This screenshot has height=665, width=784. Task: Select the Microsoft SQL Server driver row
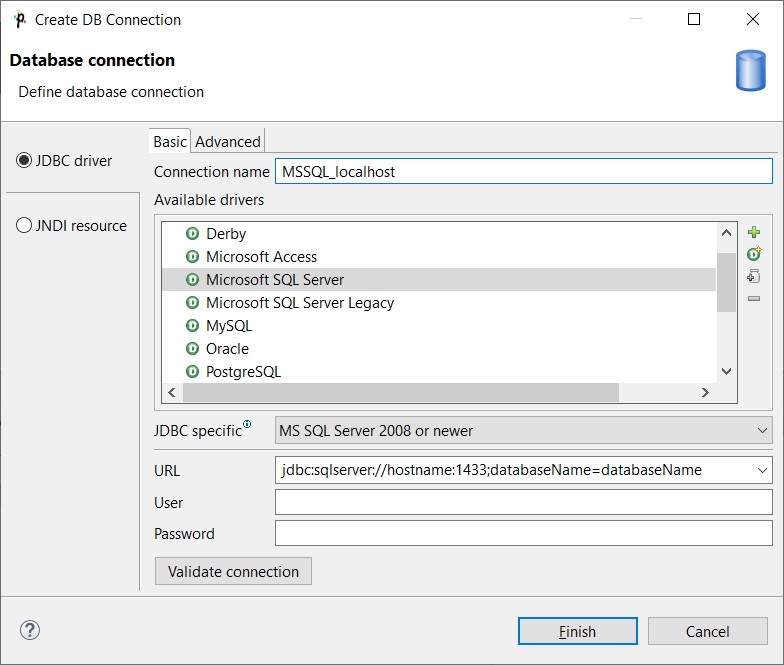(x=439, y=280)
